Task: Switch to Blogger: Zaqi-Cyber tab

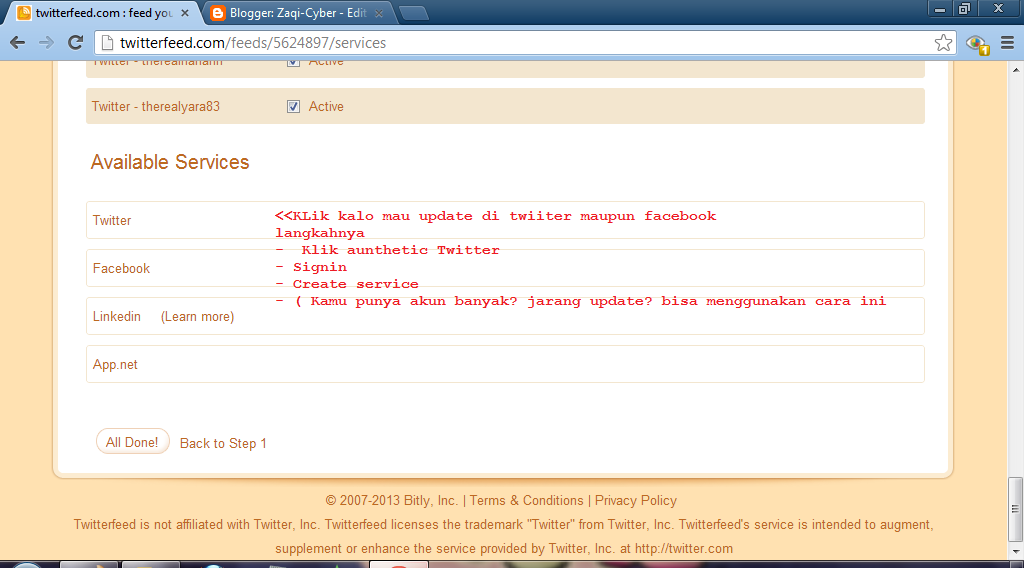Action: 297,13
